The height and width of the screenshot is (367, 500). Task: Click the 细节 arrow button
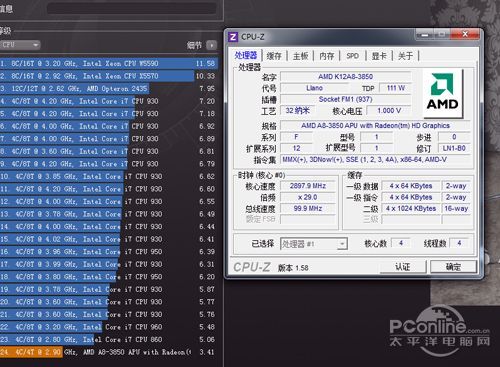click(211, 45)
